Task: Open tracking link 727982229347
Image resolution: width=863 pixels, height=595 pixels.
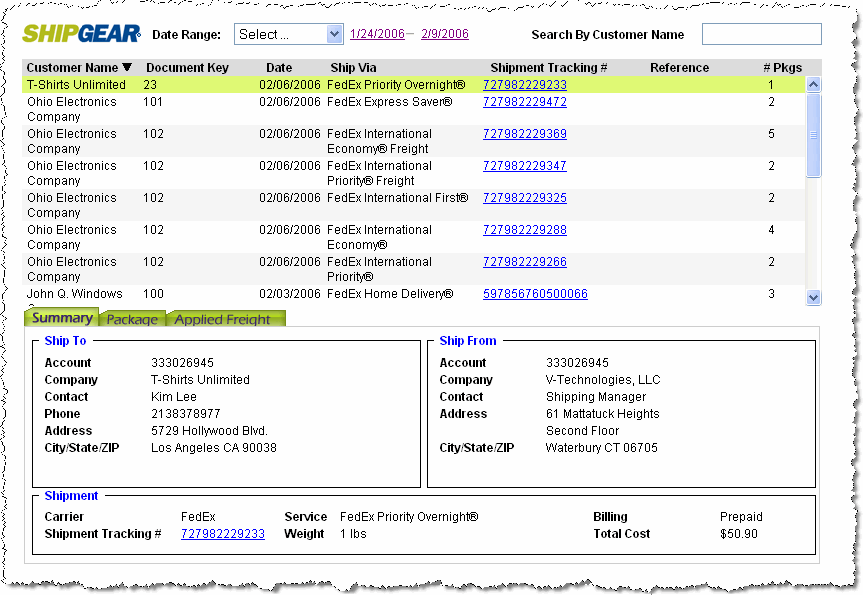Action: (x=525, y=166)
